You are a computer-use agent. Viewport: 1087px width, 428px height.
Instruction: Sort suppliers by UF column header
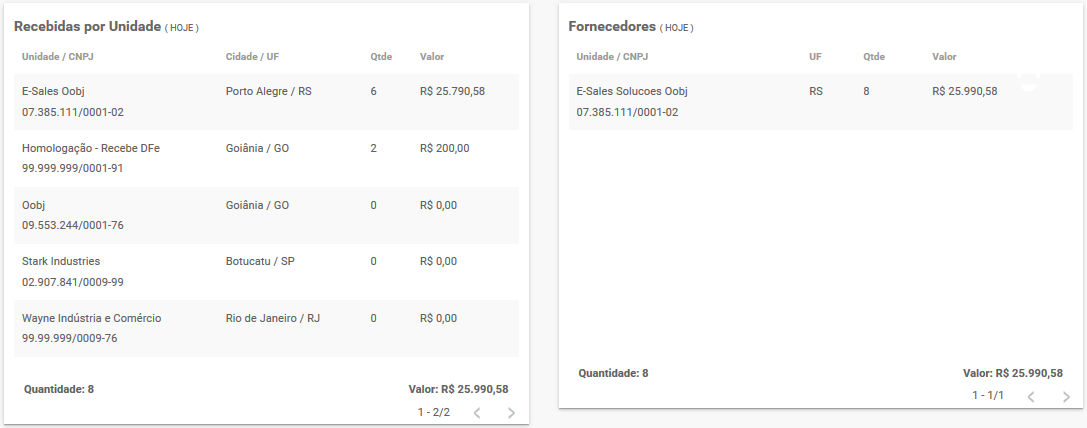pyautogui.click(x=815, y=57)
